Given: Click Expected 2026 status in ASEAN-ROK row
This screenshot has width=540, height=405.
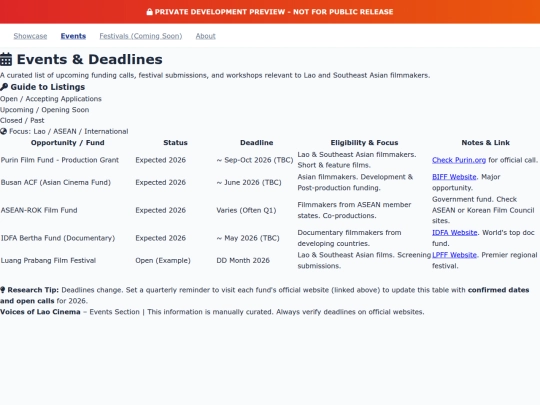Looking at the screenshot, I should tap(160, 210).
